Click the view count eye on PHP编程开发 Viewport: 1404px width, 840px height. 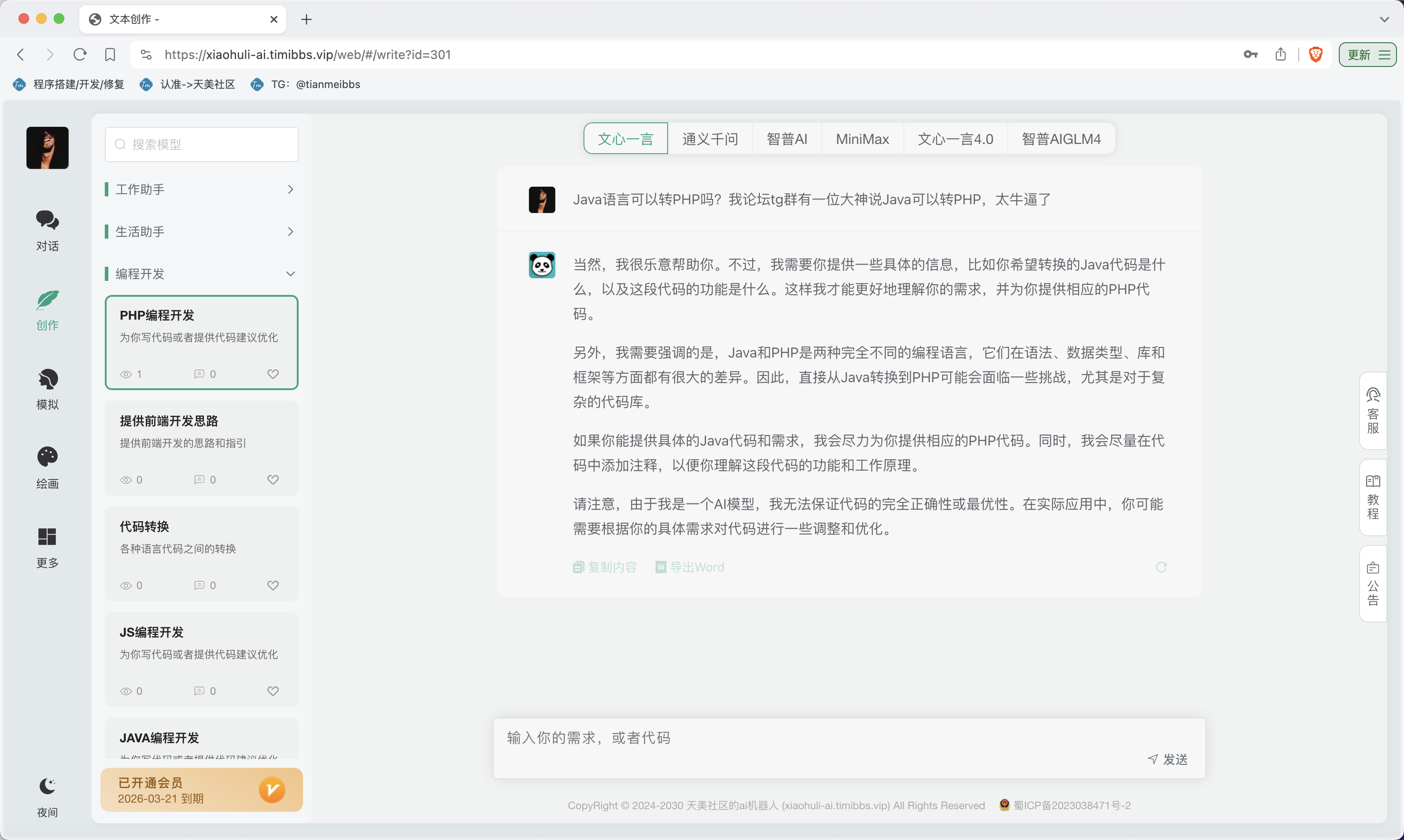(x=126, y=374)
